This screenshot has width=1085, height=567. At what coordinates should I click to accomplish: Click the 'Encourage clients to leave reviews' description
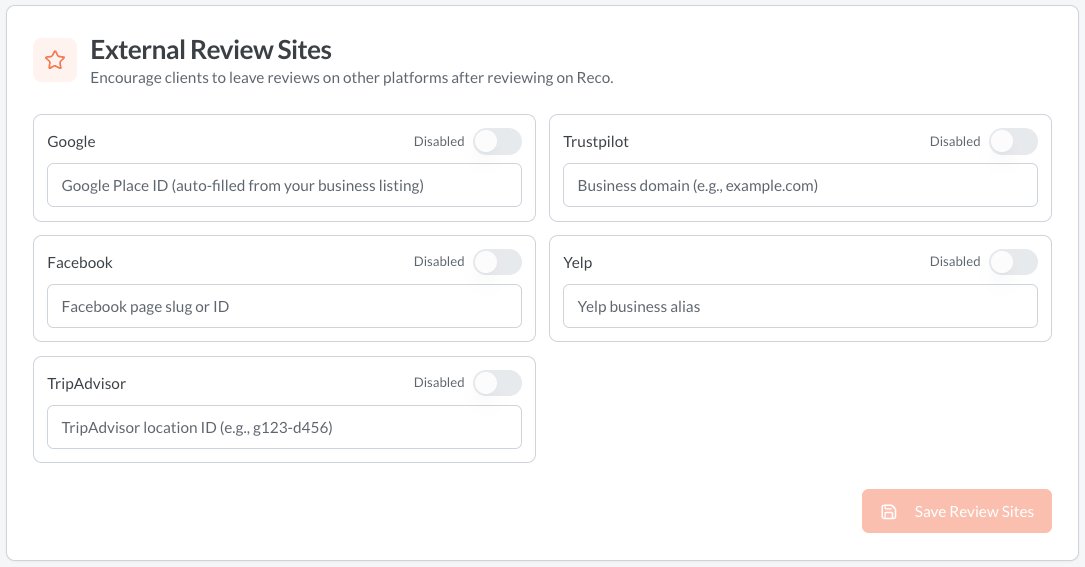pyautogui.click(x=352, y=78)
